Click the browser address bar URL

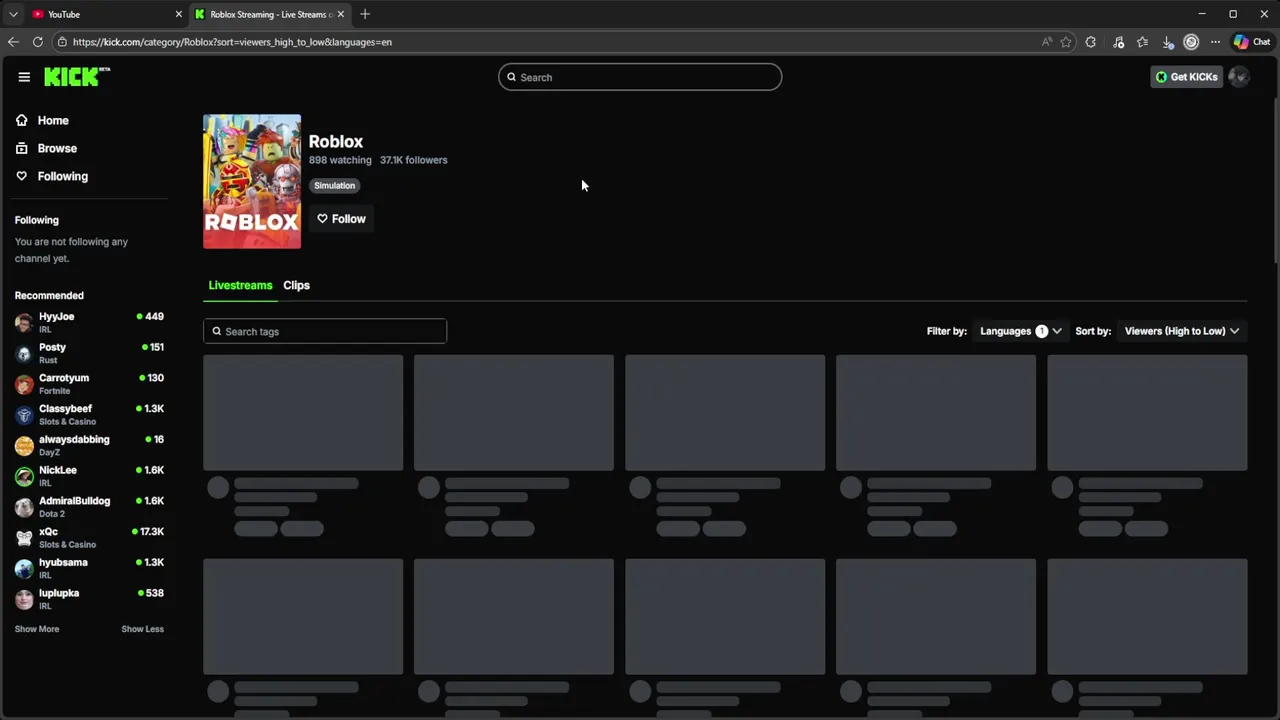(x=232, y=42)
